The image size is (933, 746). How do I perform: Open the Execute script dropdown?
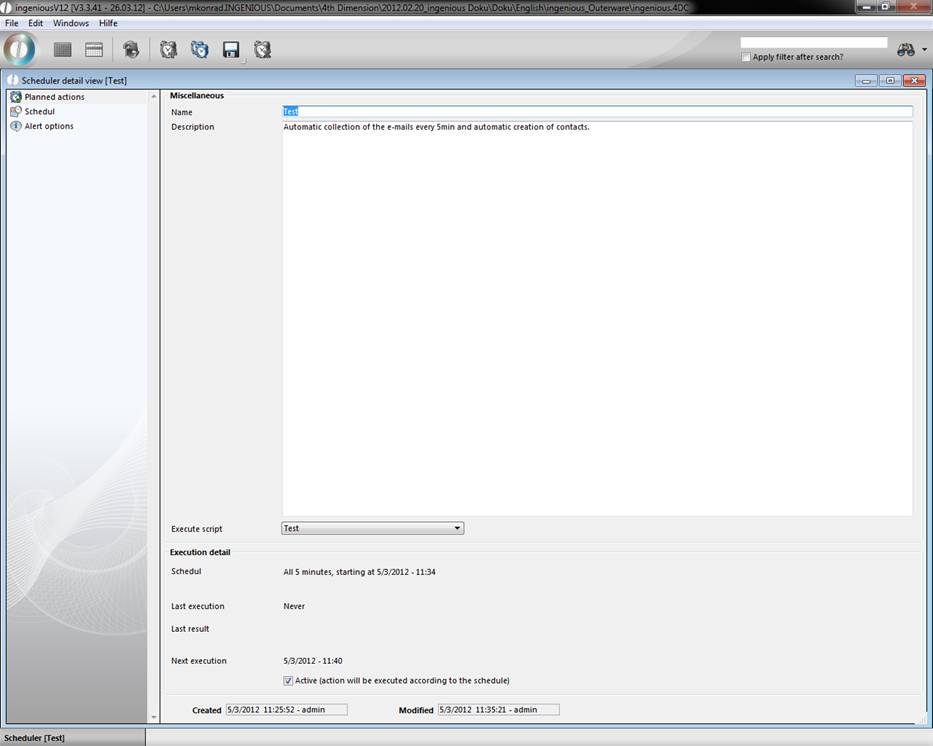click(x=372, y=528)
